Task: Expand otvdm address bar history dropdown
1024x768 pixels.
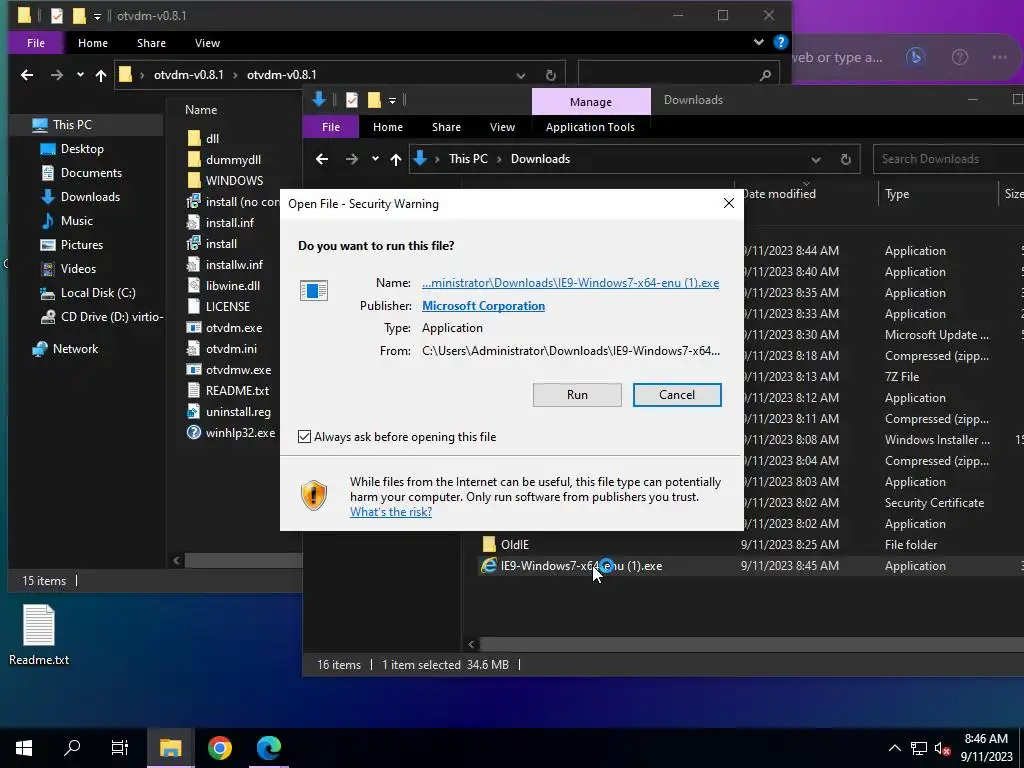Action: (520, 75)
